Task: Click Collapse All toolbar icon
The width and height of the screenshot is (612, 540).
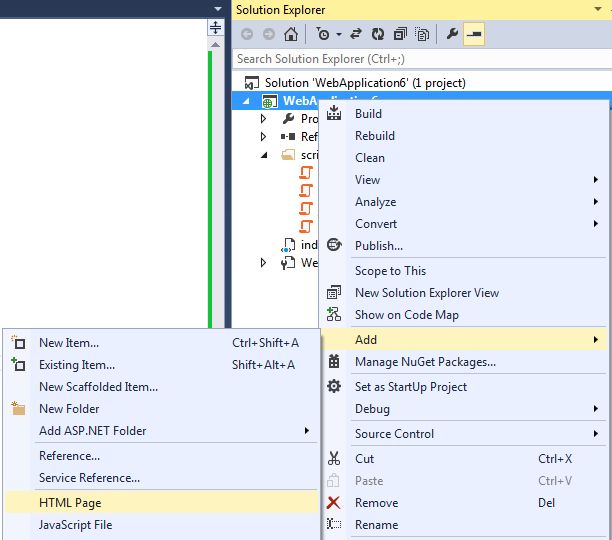Action: tap(400, 34)
